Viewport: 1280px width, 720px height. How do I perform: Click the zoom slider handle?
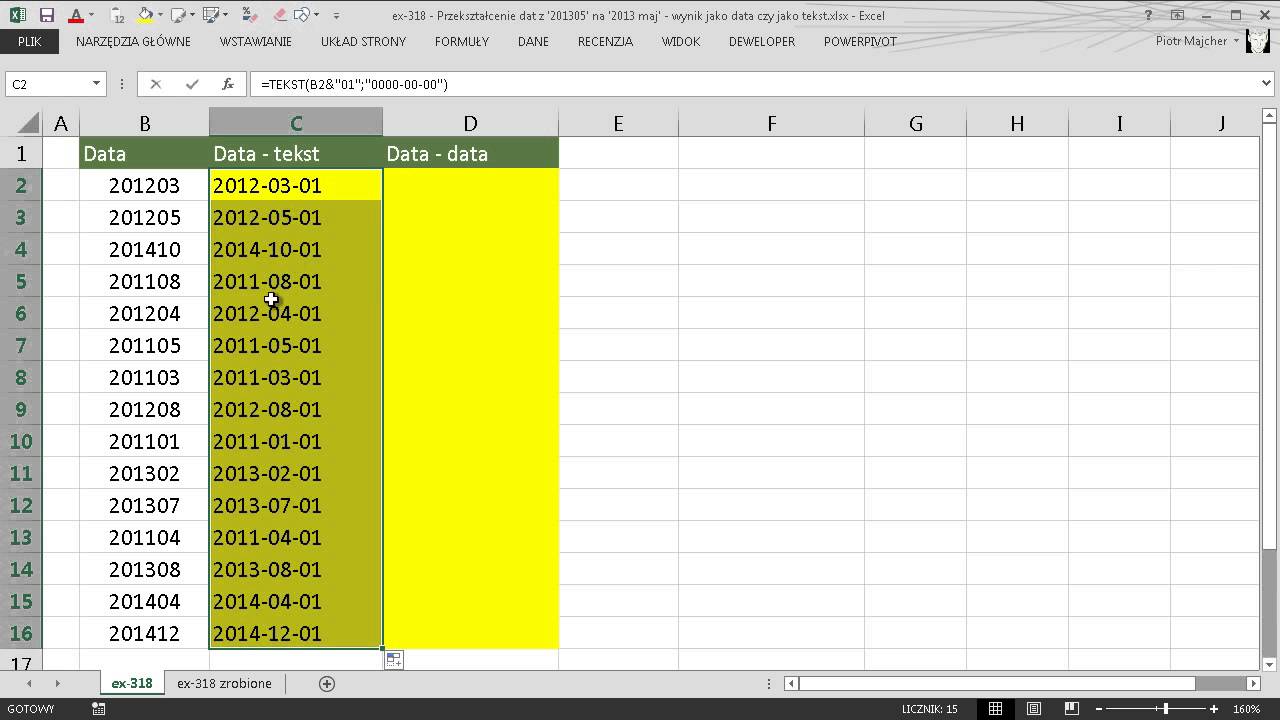tap(1165, 709)
